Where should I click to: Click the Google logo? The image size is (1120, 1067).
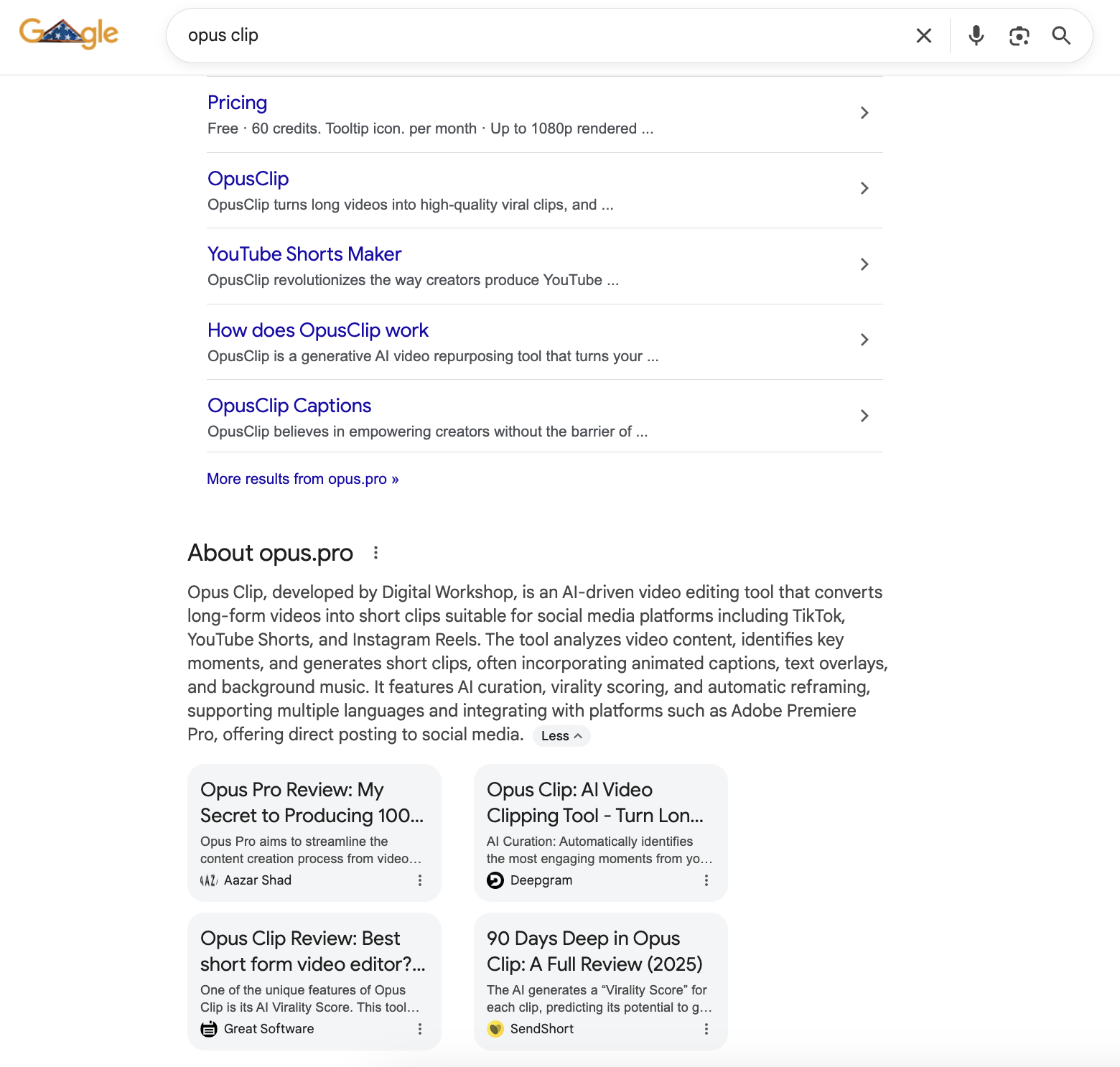(69, 32)
